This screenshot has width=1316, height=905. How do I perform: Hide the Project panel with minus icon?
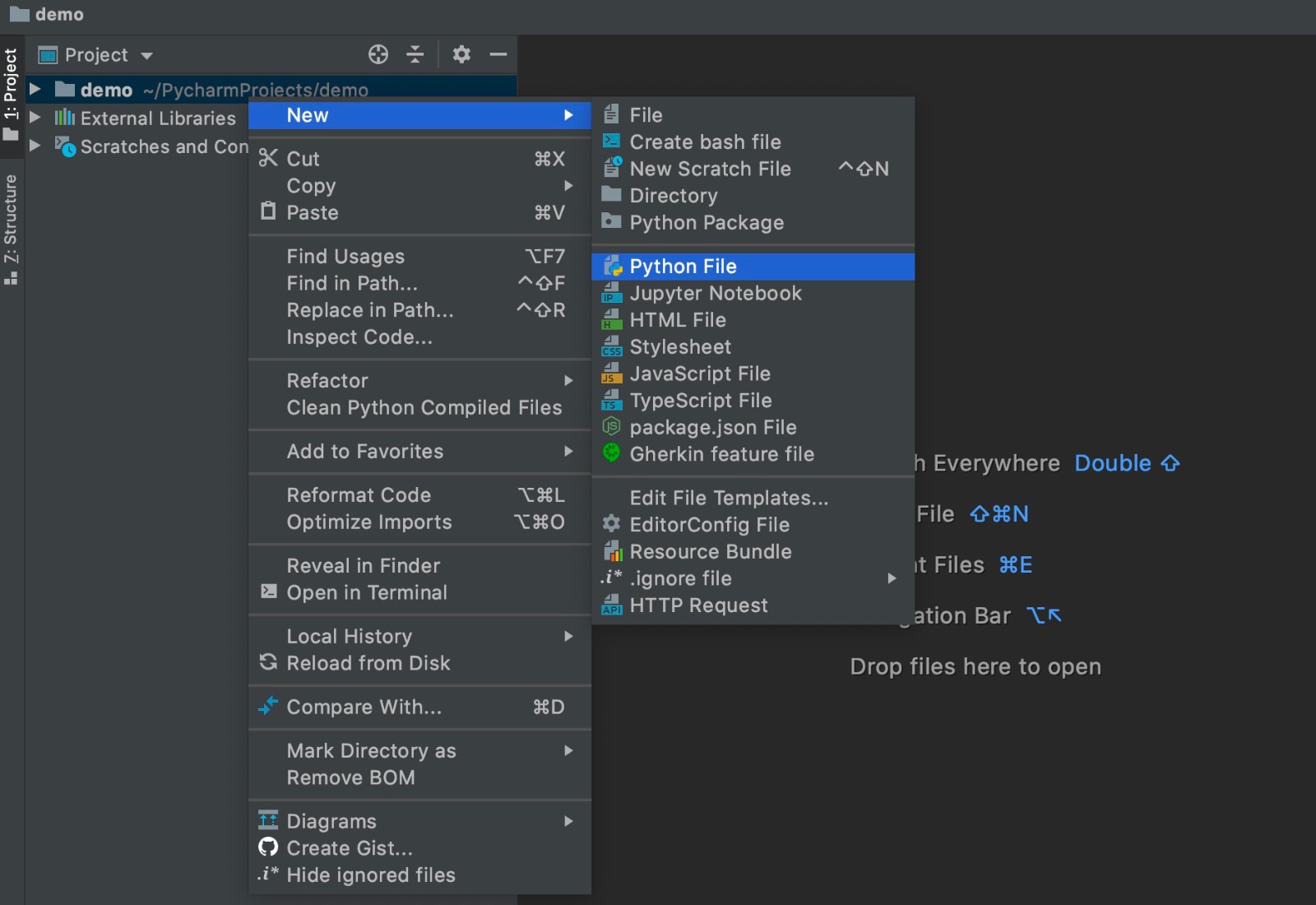498,54
